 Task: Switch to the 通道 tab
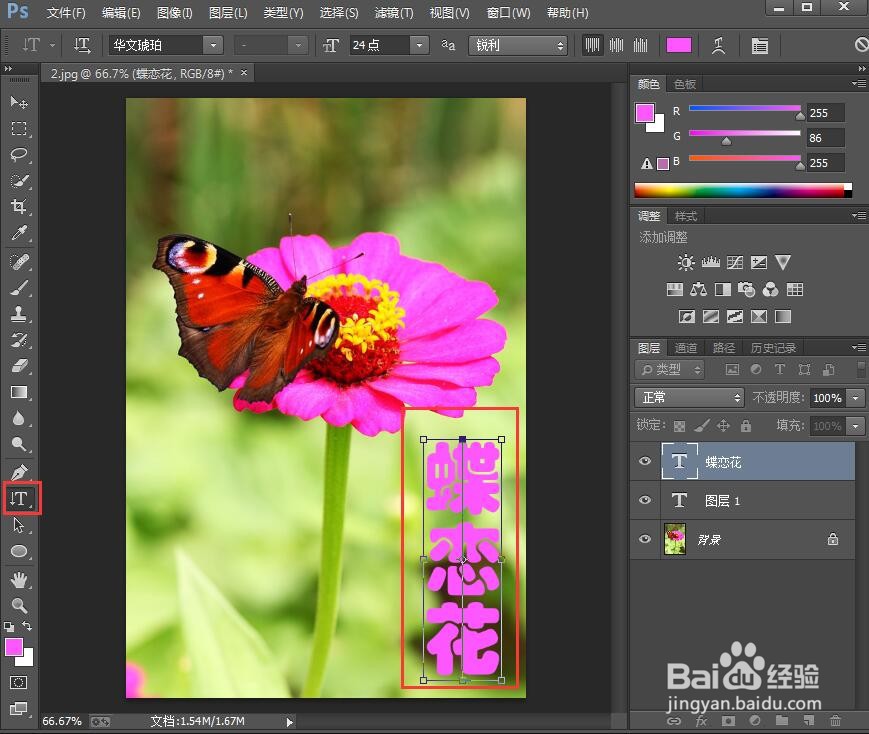click(686, 348)
